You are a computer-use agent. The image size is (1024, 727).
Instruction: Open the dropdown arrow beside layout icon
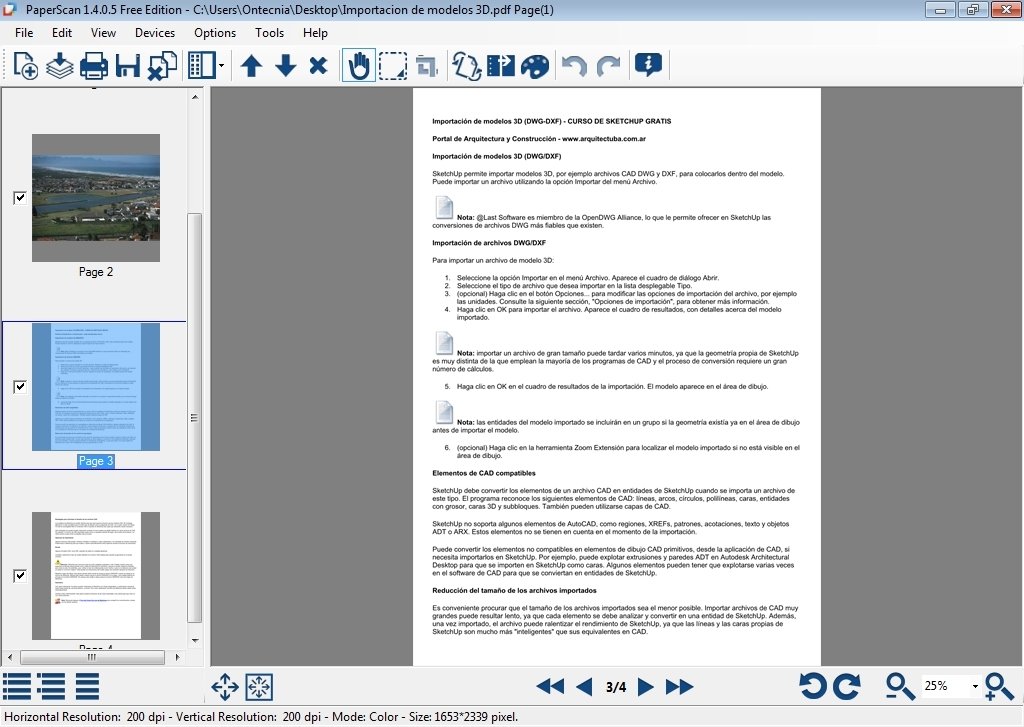pos(221,66)
